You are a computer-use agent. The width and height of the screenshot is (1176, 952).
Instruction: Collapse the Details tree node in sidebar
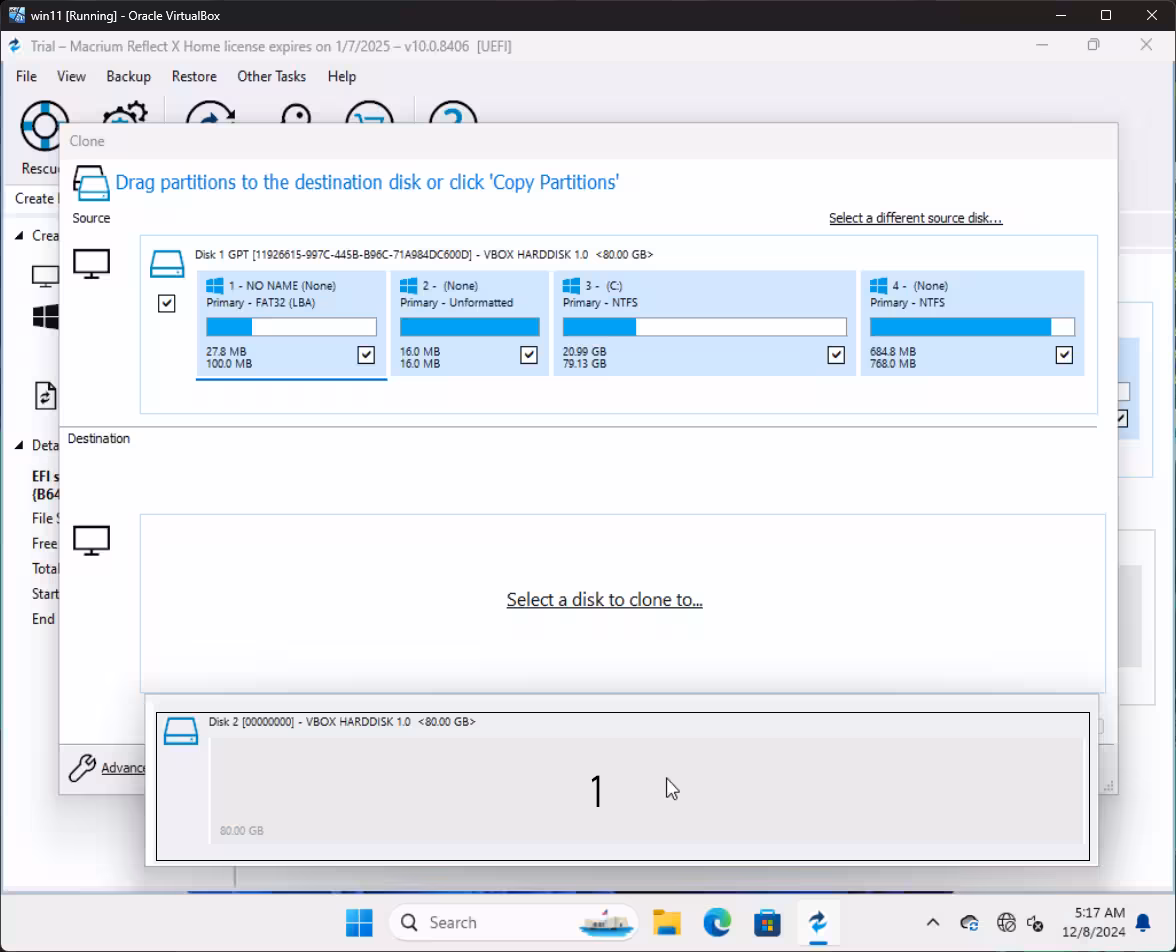pyautogui.click(x=19, y=446)
